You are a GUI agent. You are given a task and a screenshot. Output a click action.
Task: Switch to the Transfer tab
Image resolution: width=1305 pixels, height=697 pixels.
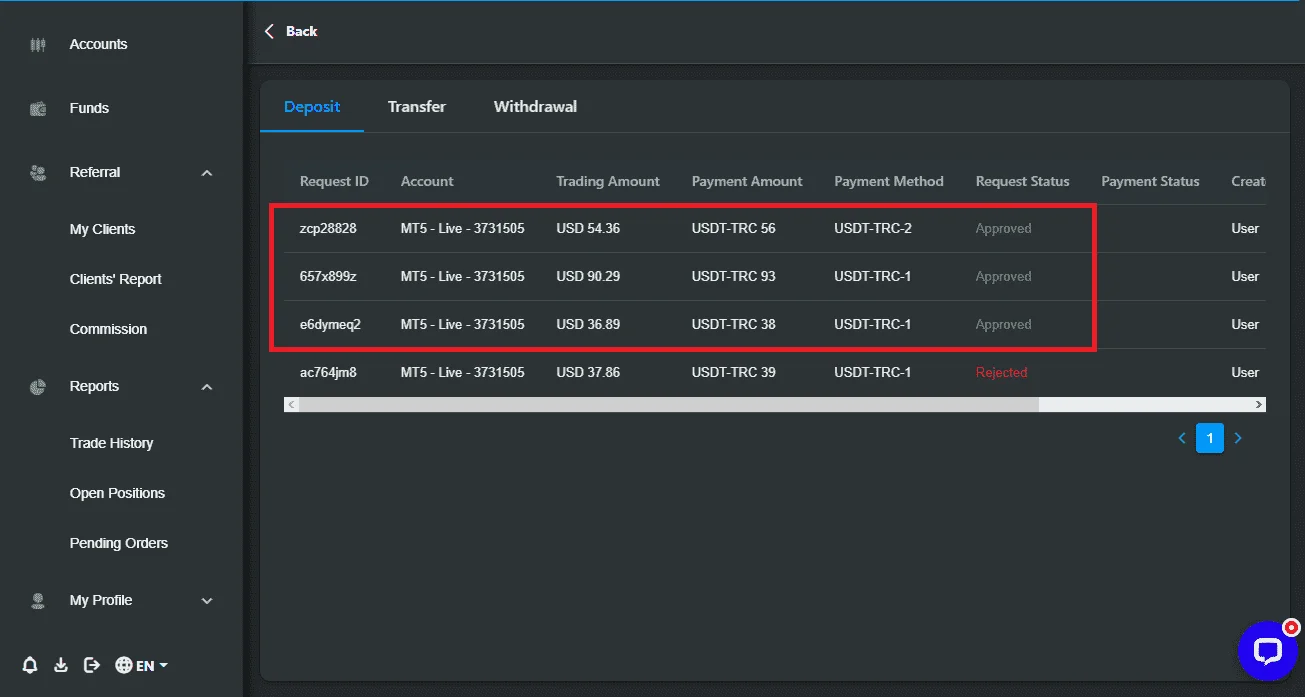(417, 107)
